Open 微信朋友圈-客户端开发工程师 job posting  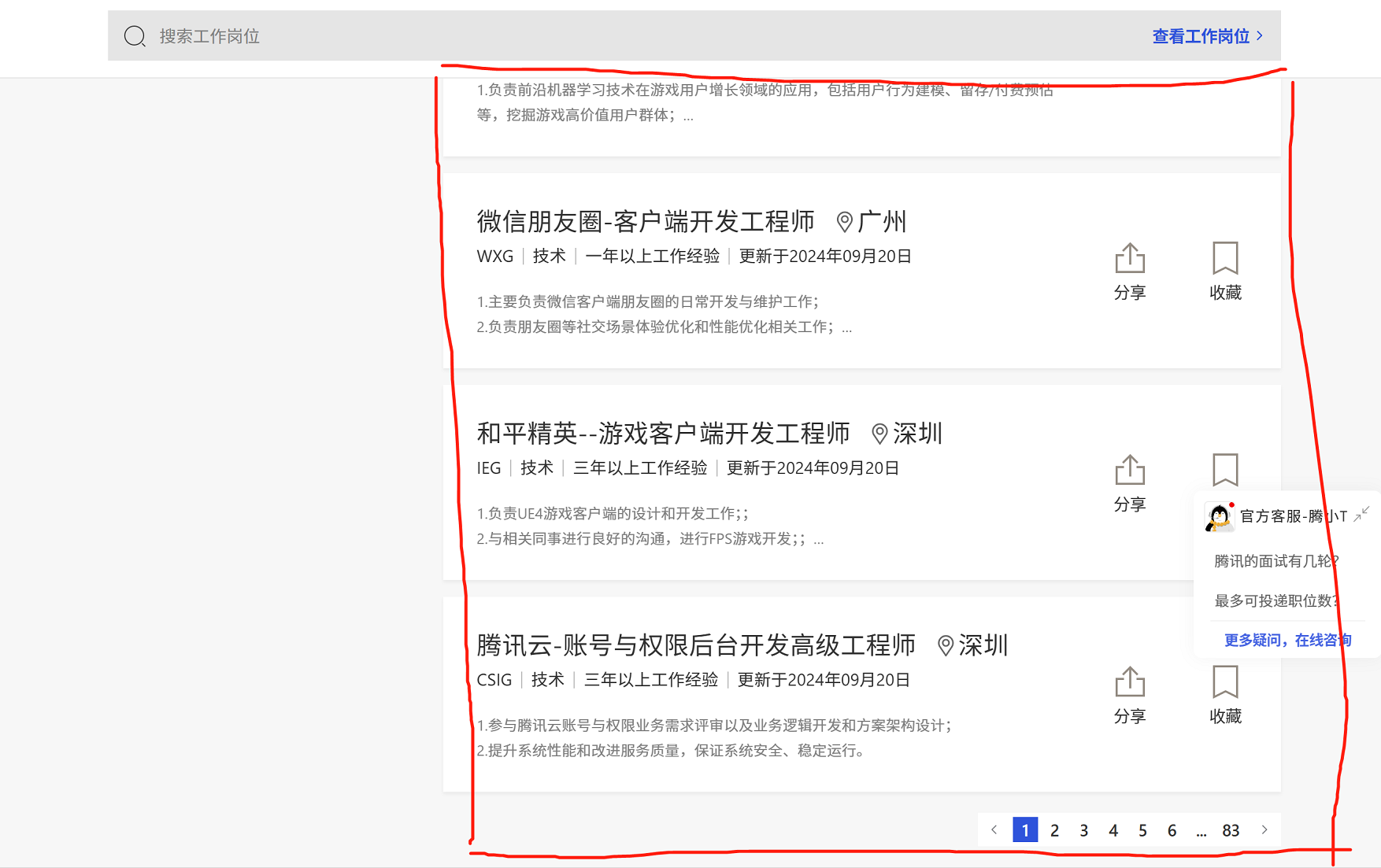coord(646,222)
